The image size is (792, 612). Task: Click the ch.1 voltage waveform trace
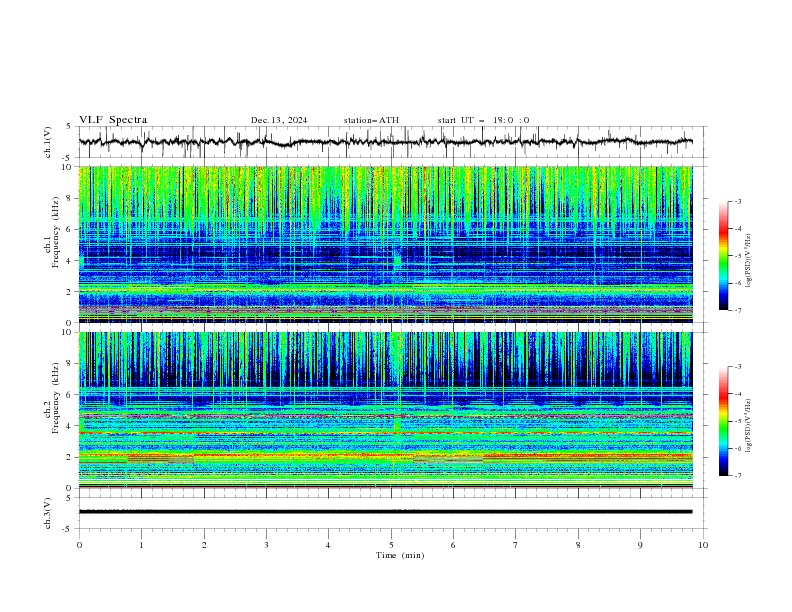click(x=385, y=142)
